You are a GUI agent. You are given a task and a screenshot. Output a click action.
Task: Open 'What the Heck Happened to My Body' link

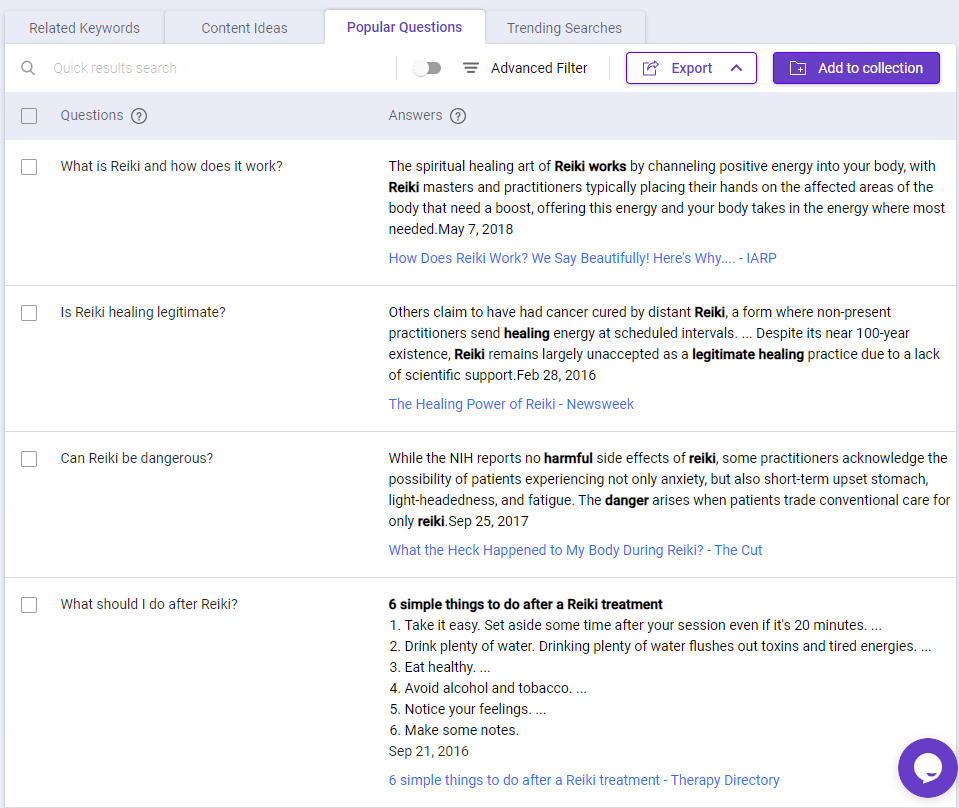pyautogui.click(x=575, y=550)
